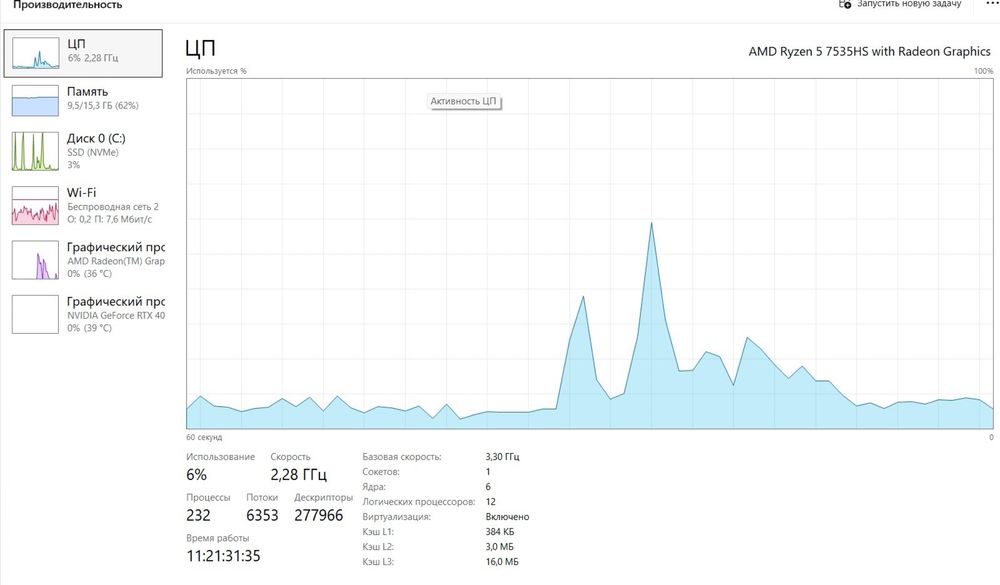This screenshot has height=585, width=1000.
Task: Select the NVIDIA GeForce RTX graphics processor thumbnail
Action: (x=35, y=315)
